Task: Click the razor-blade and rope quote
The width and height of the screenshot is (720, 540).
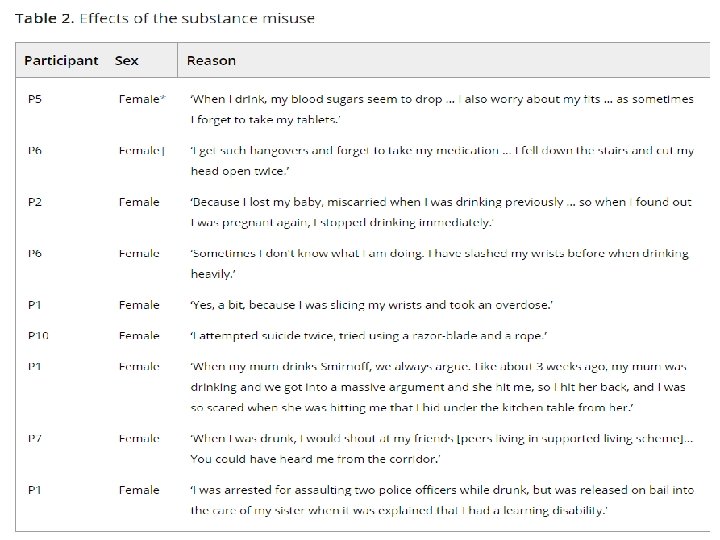Action: pyautogui.click(x=369, y=336)
